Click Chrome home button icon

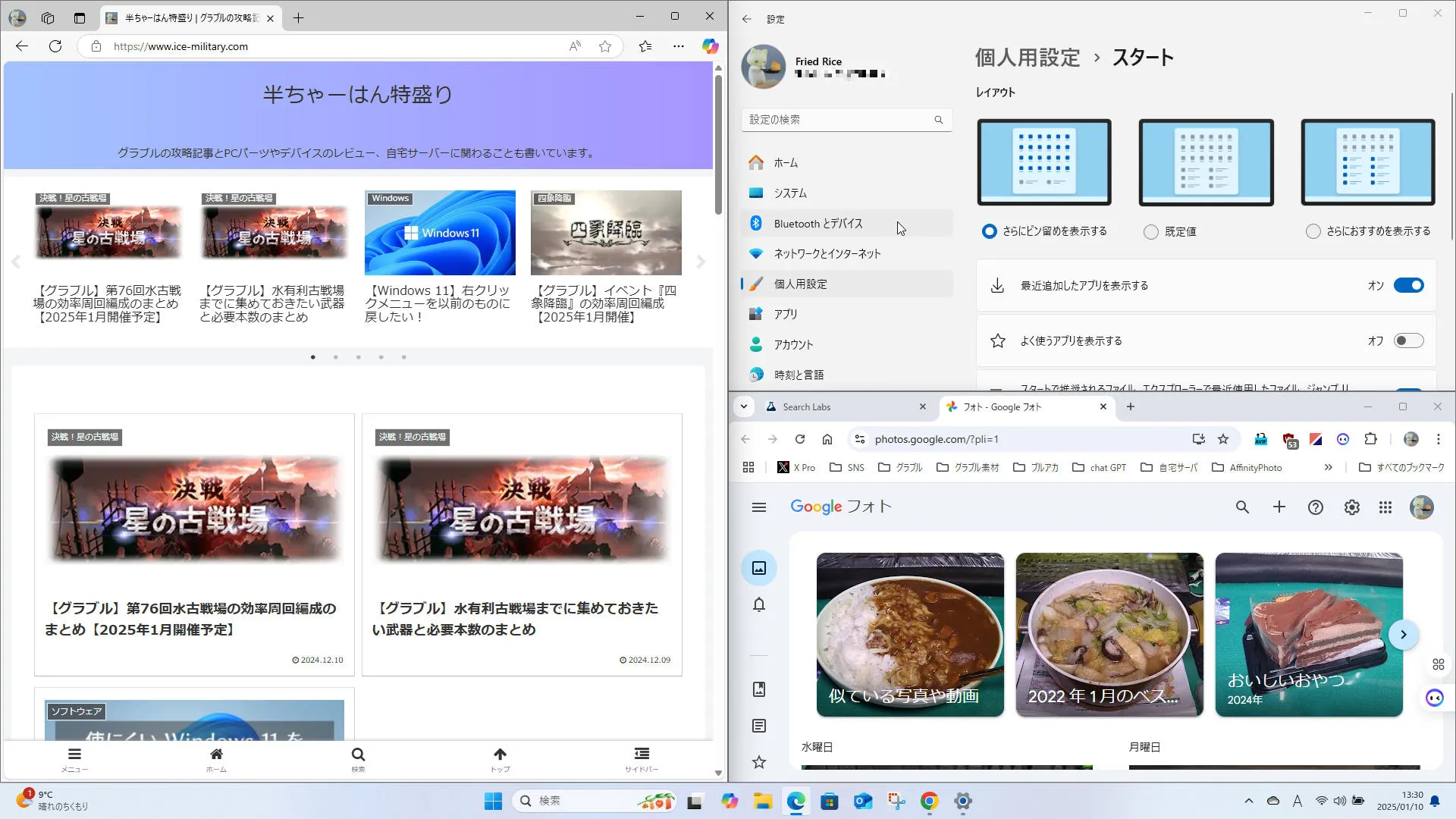(827, 439)
